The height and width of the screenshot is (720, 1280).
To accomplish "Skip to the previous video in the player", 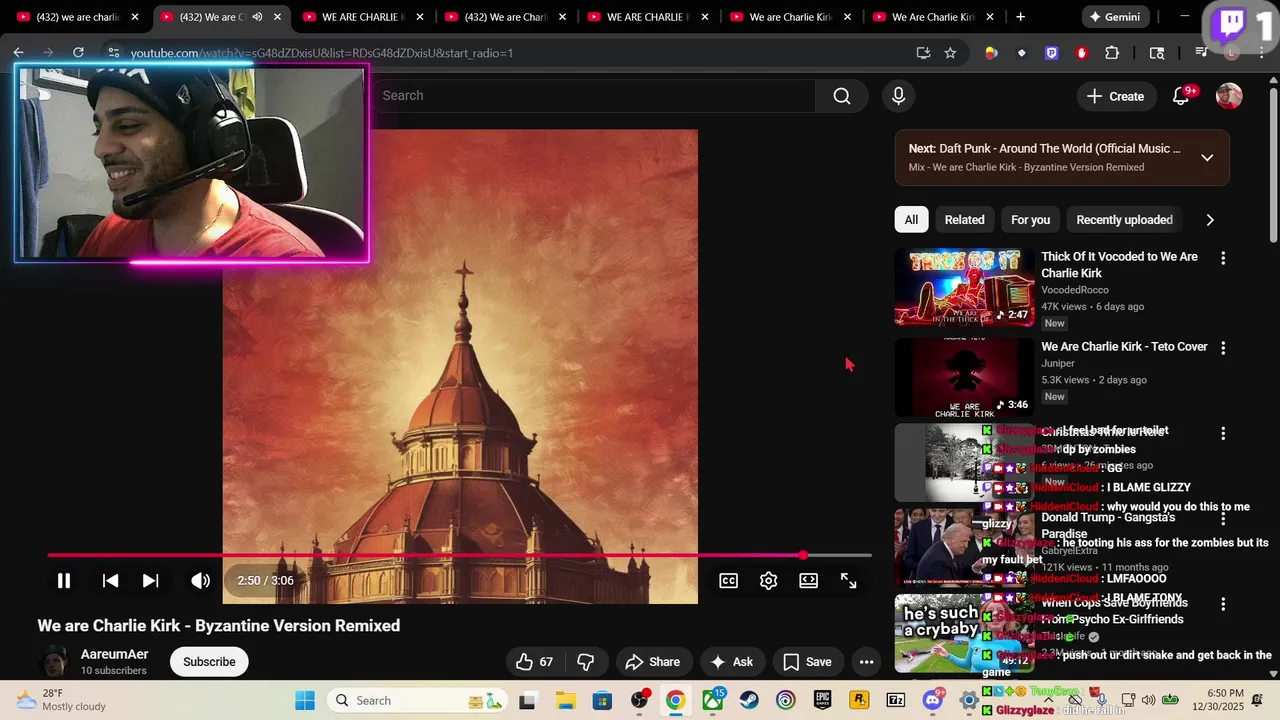I will pos(110,581).
